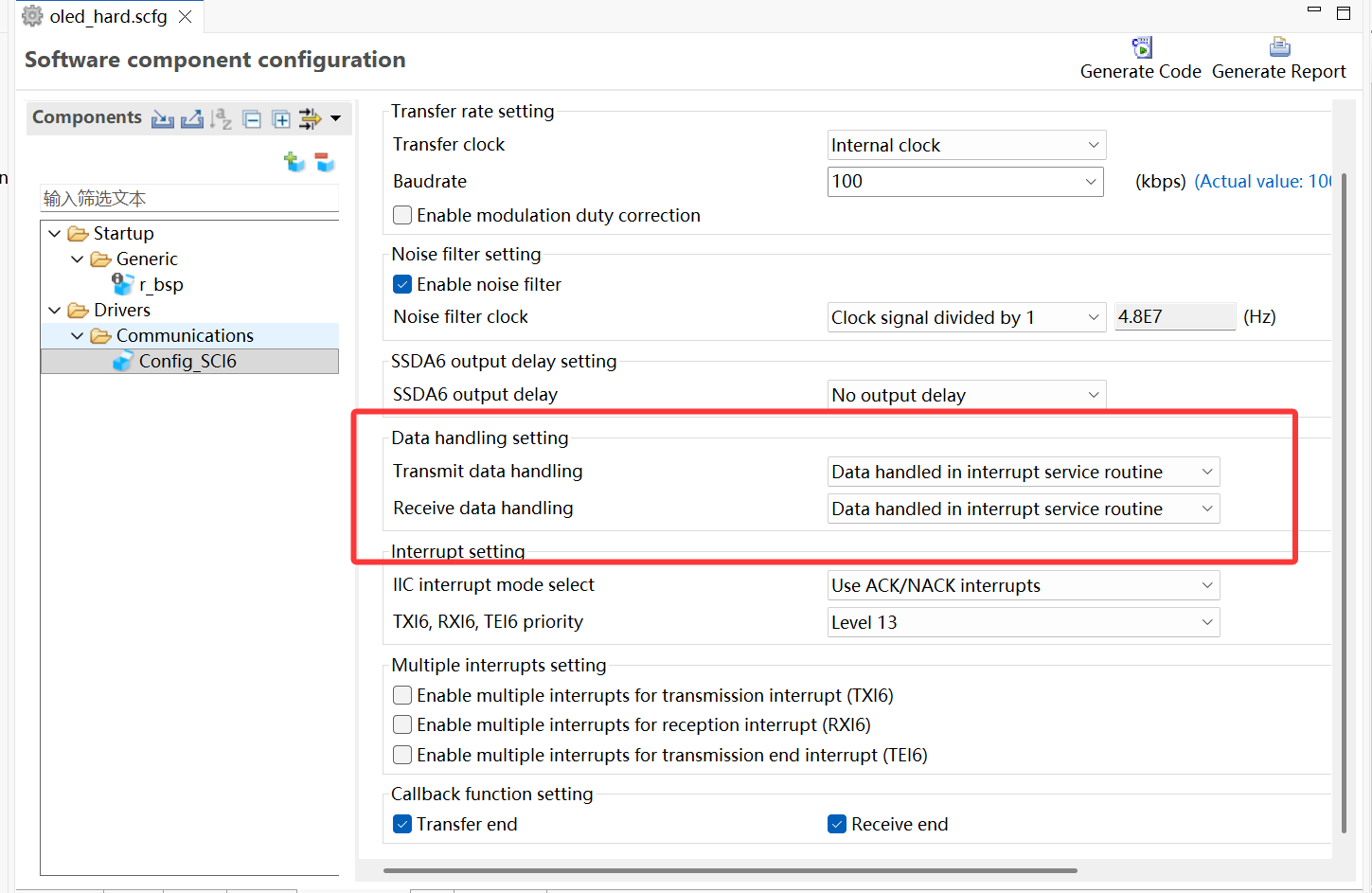Click the Startup folder icon
This screenshot has width=1372, height=893.
(x=78, y=234)
